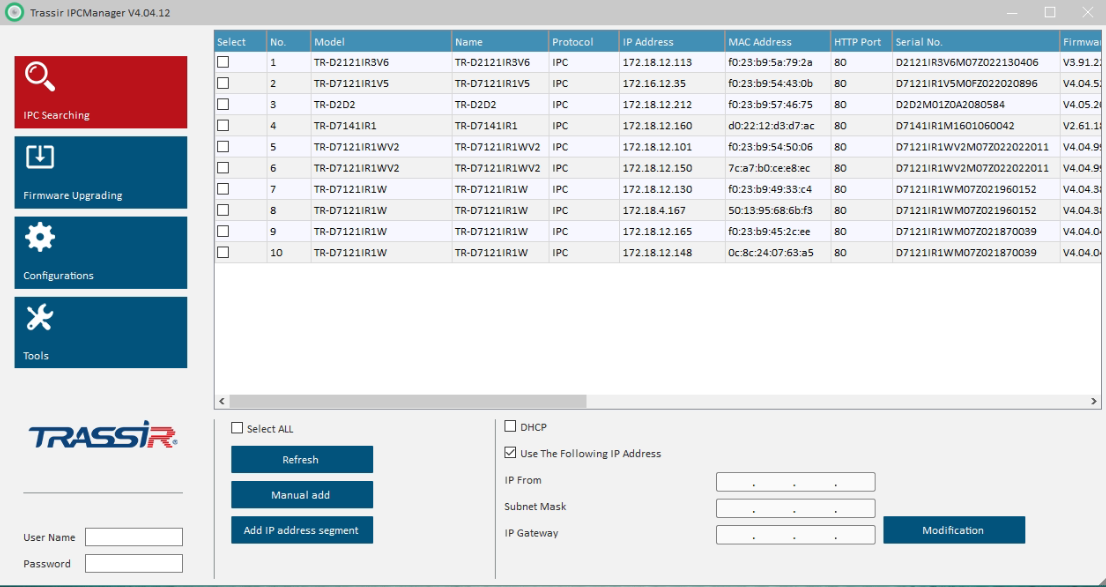Enable the Select ALL checkbox
1106x587 pixels.
[x=237, y=428]
